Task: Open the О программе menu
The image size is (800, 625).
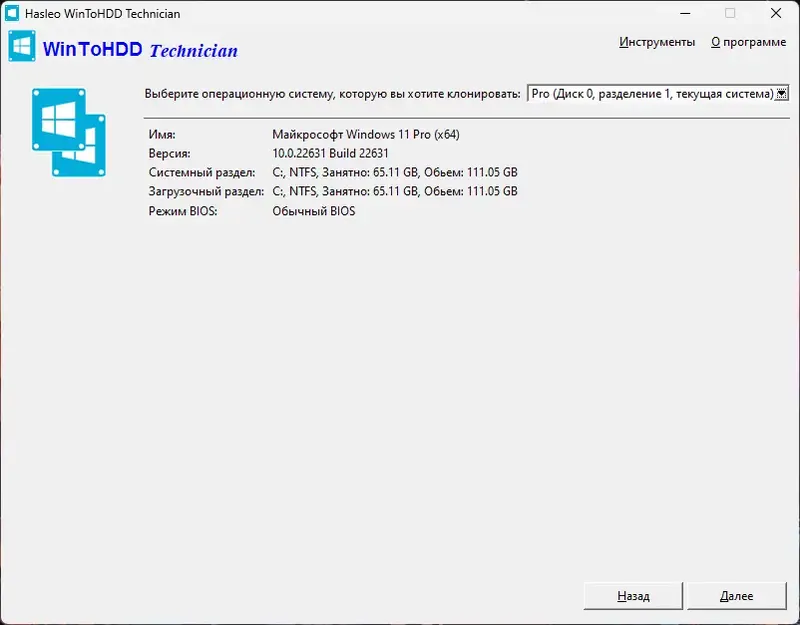Action: pos(748,42)
